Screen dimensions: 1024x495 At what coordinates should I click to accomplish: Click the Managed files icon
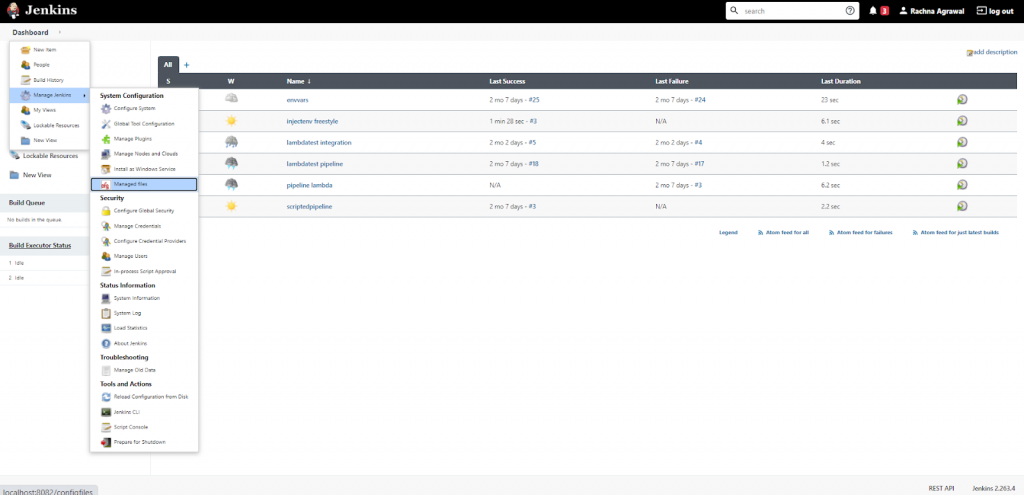[x=105, y=185]
